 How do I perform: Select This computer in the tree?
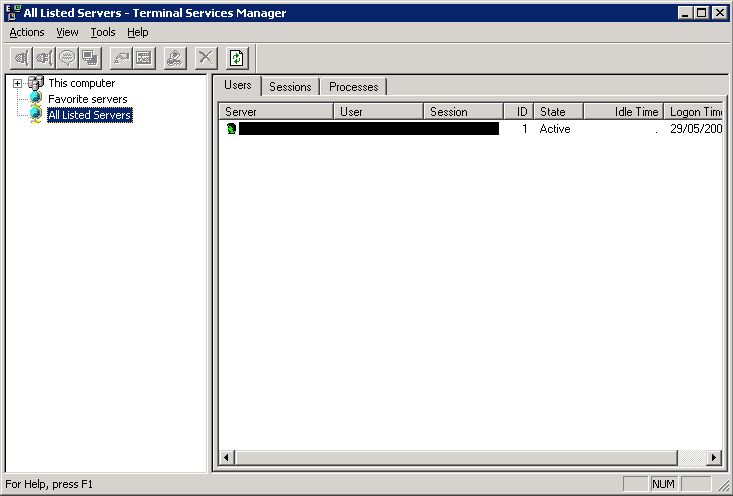tap(82, 83)
